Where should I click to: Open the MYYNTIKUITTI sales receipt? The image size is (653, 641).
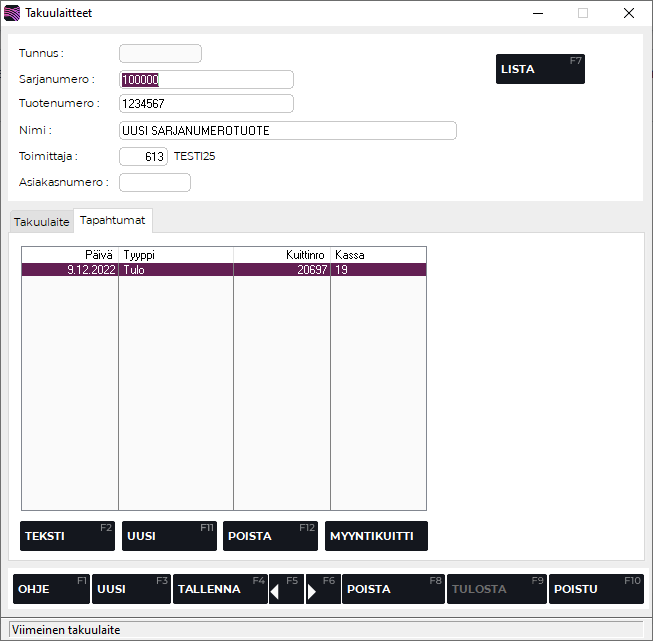tap(376, 536)
